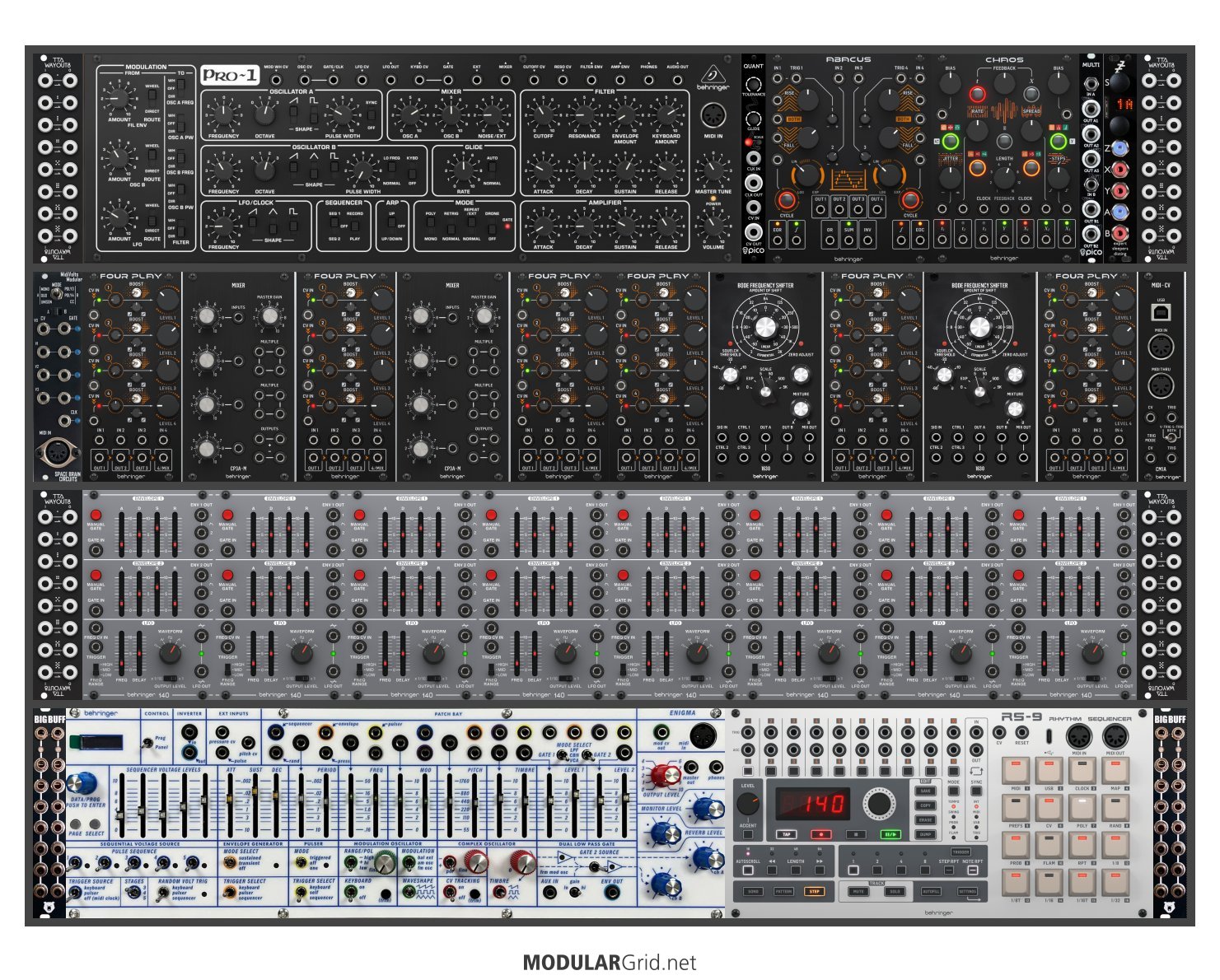Toggle Oscillator A Sync switch

click(x=372, y=115)
